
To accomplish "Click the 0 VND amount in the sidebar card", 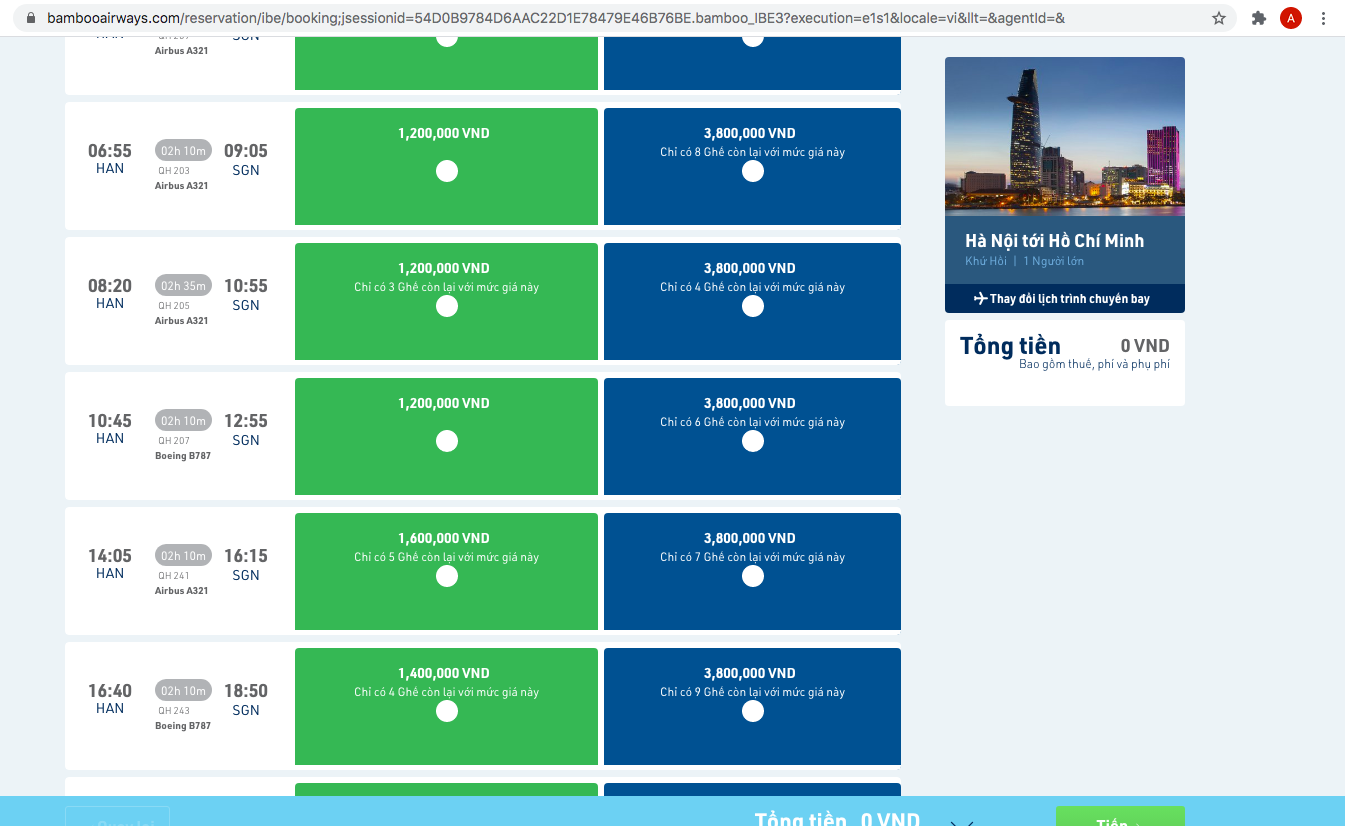I will 1145,346.
